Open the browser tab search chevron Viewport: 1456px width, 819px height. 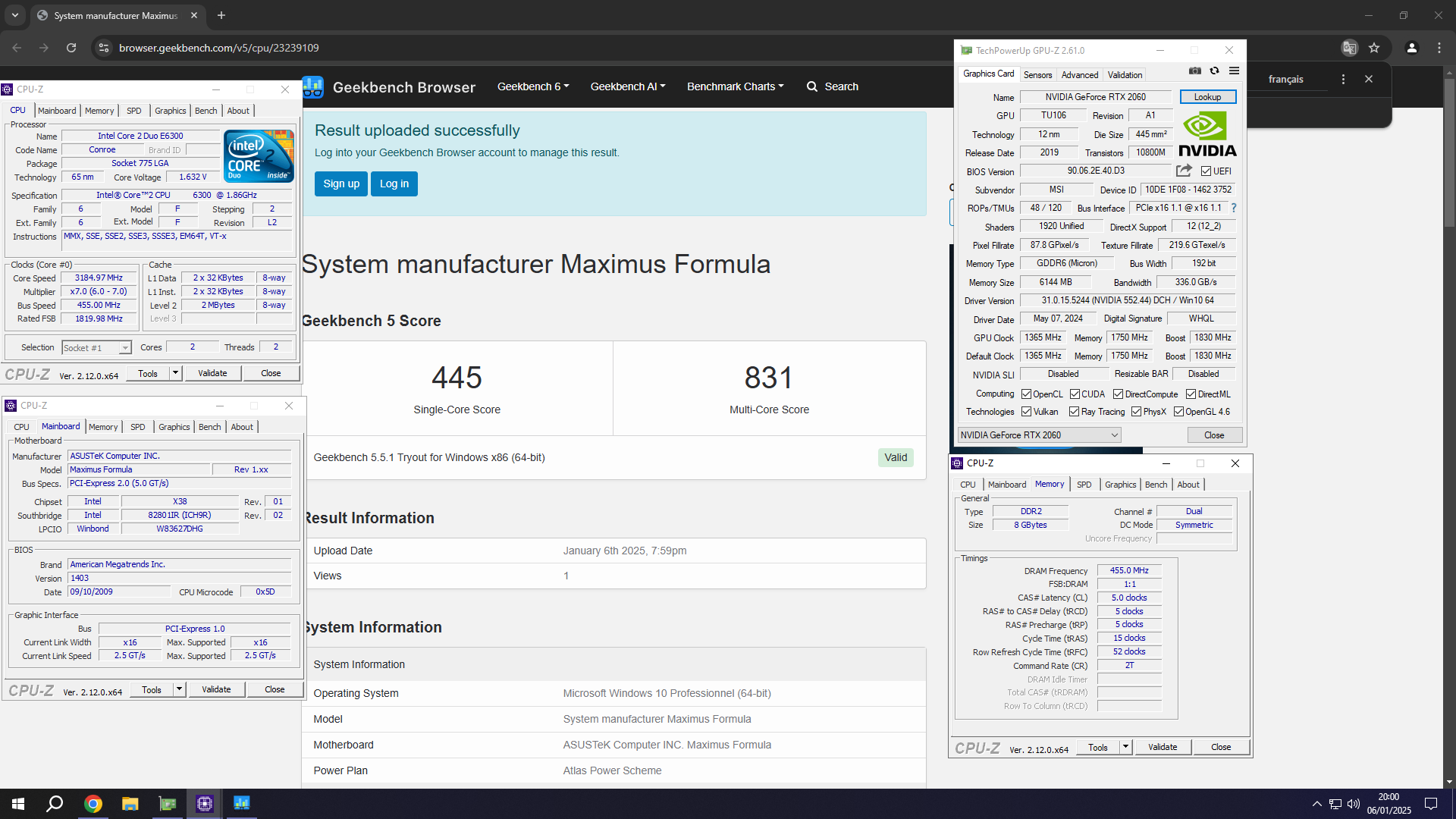(15, 15)
